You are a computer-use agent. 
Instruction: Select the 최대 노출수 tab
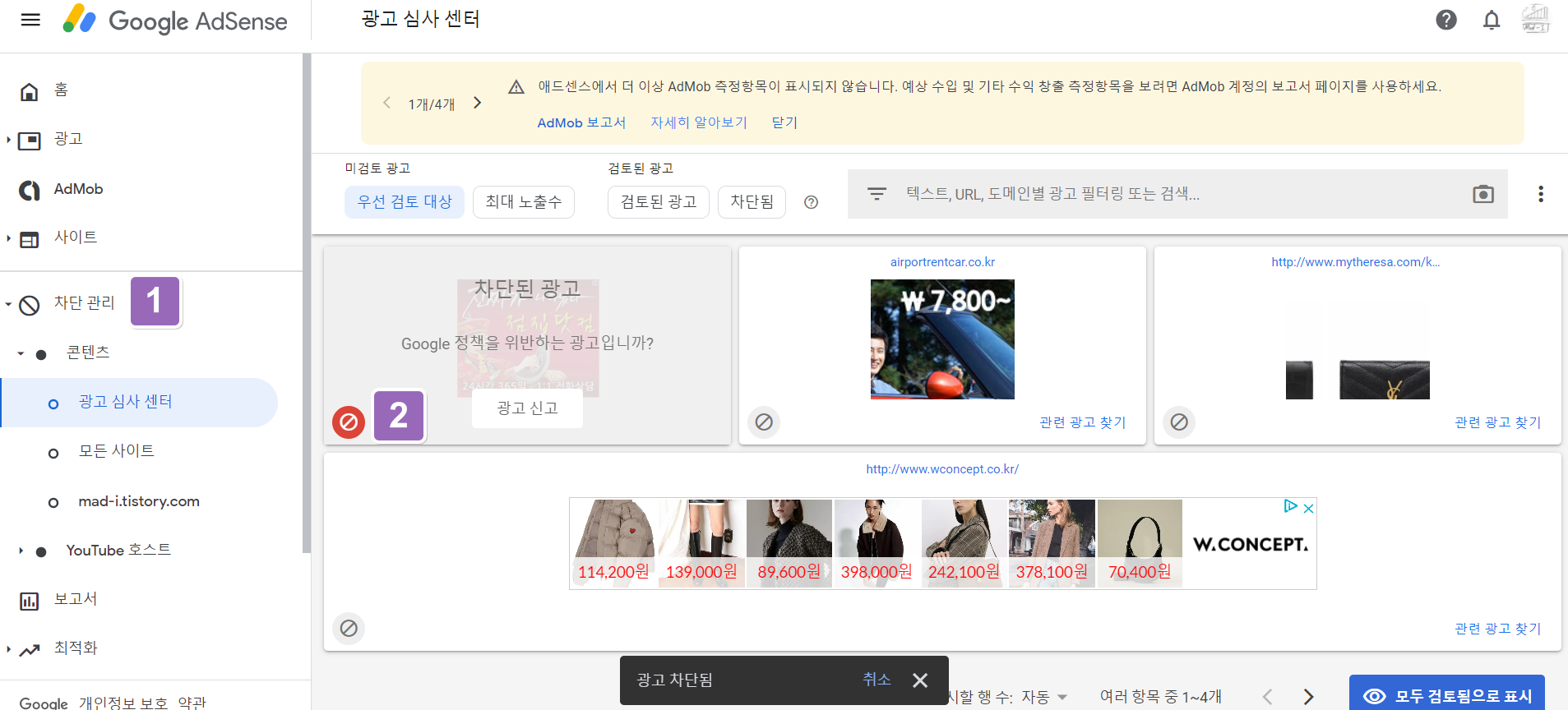click(x=524, y=202)
